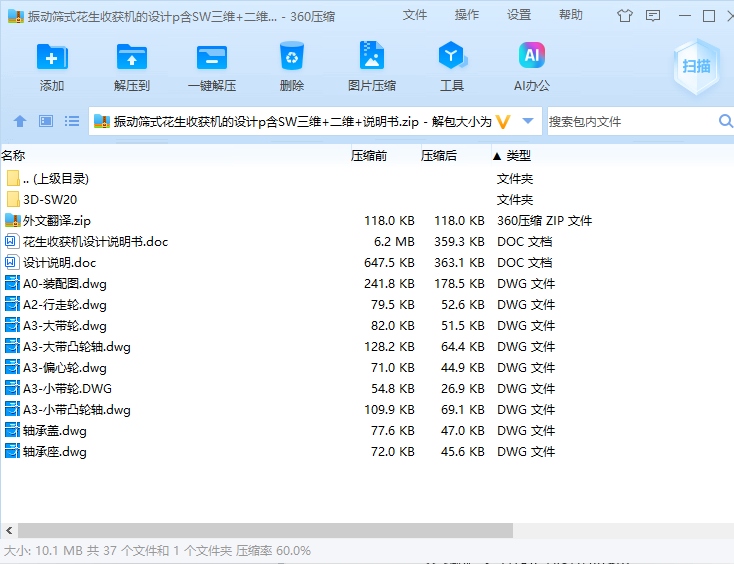Open the 帮助 (Help) menu
734x564 pixels.
(571, 15)
